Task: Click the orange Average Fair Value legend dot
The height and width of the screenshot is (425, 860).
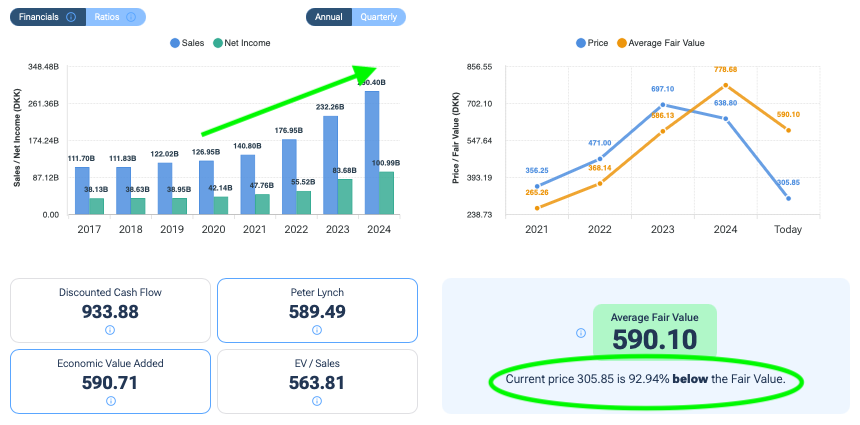Action: pyautogui.click(x=622, y=43)
